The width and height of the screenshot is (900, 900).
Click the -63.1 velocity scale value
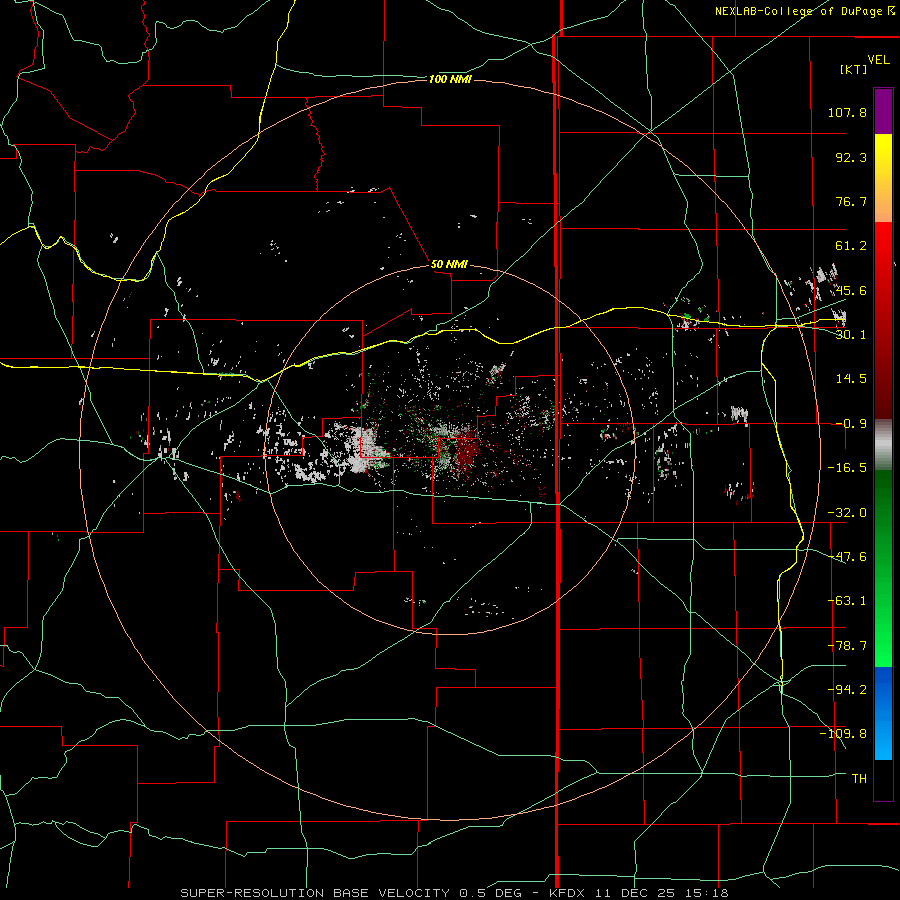[x=847, y=601]
